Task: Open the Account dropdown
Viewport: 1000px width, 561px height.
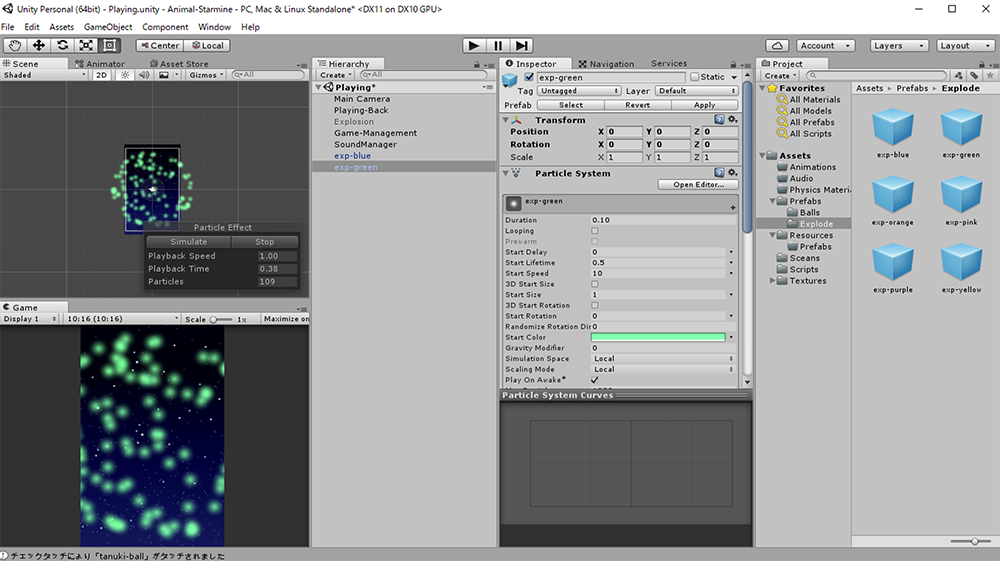Action: pyautogui.click(x=825, y=45)
